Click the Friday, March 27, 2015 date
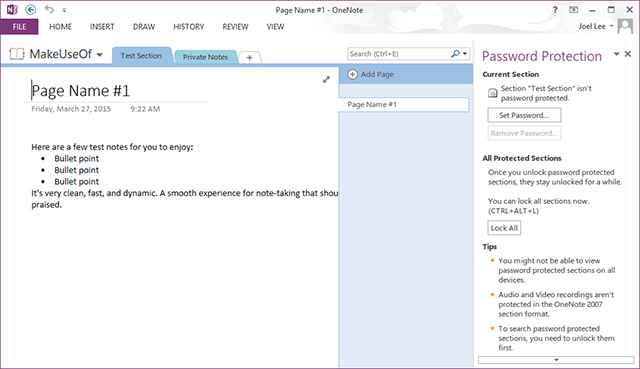The image size is (640, 369). pos(71,109)
